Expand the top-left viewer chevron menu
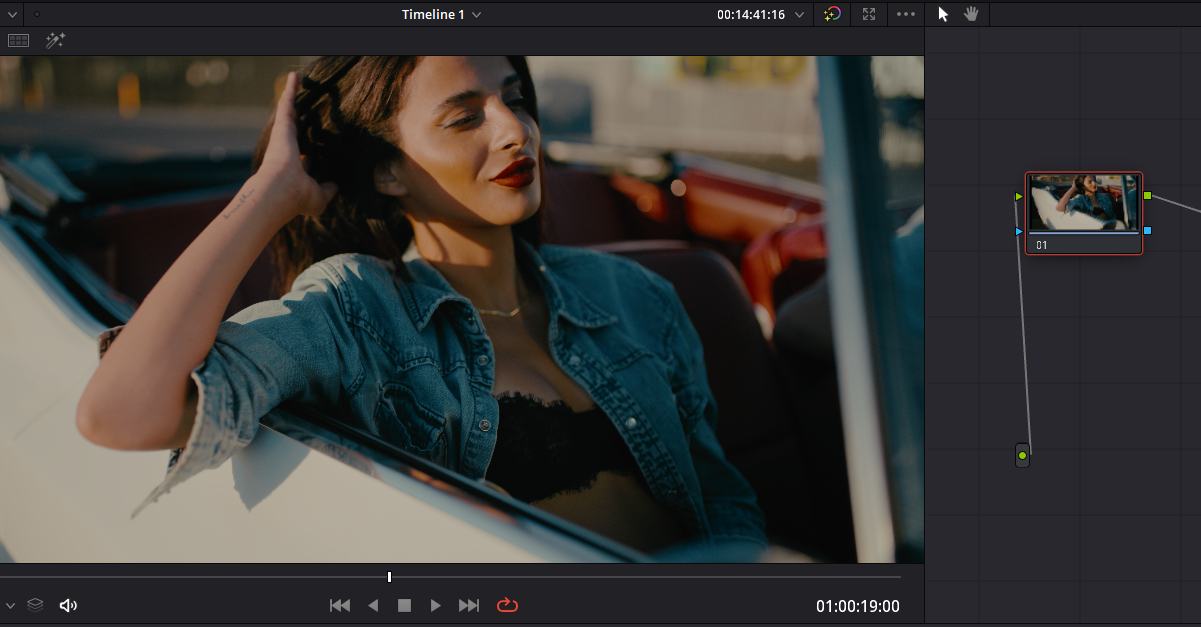Image resolution: width=1201 pixels, height=627 pixels. (x=11, y=15)
